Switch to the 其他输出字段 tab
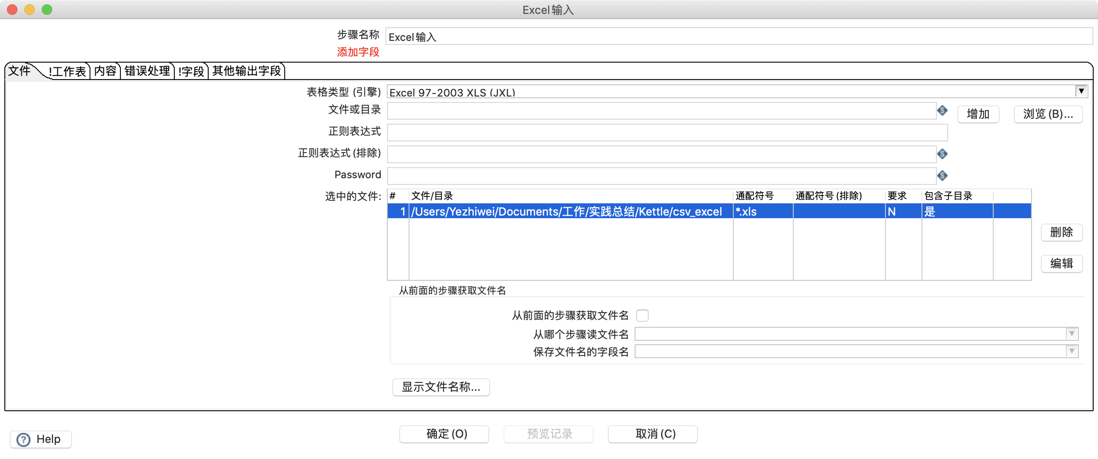1098x459 pixels. click(x=247, y=71)
